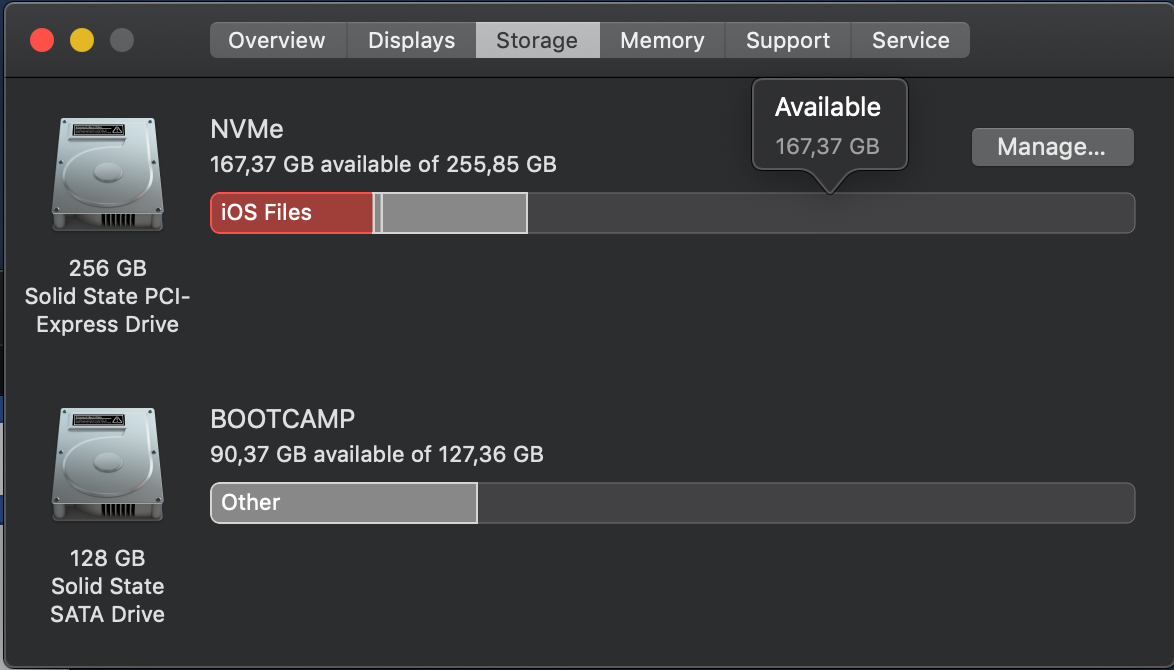Go to the Memory tab
This screenshot has height=670, width=1174.
pyautogui.click(x=662, y=40)
